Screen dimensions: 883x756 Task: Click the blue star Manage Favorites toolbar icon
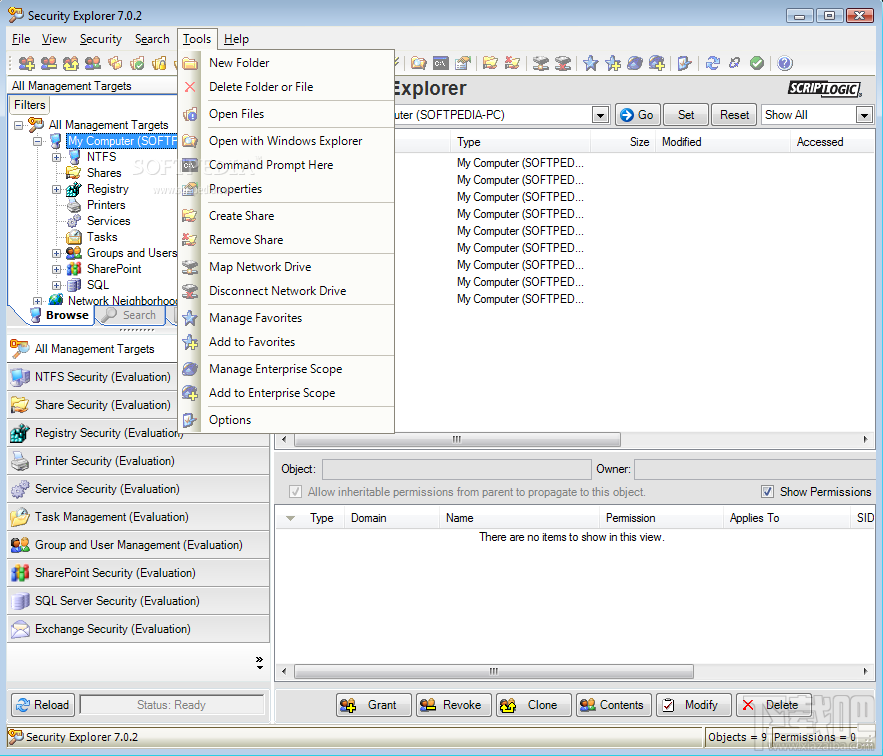pos(590,63)
